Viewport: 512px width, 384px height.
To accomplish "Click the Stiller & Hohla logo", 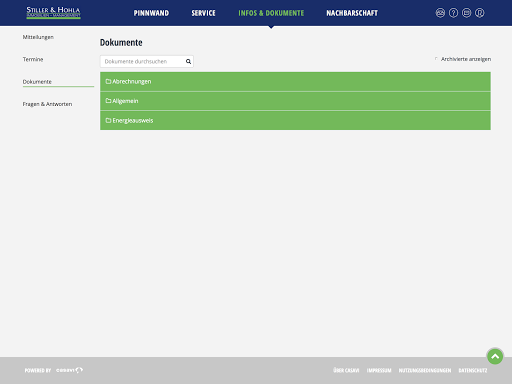I will point(53,13).
